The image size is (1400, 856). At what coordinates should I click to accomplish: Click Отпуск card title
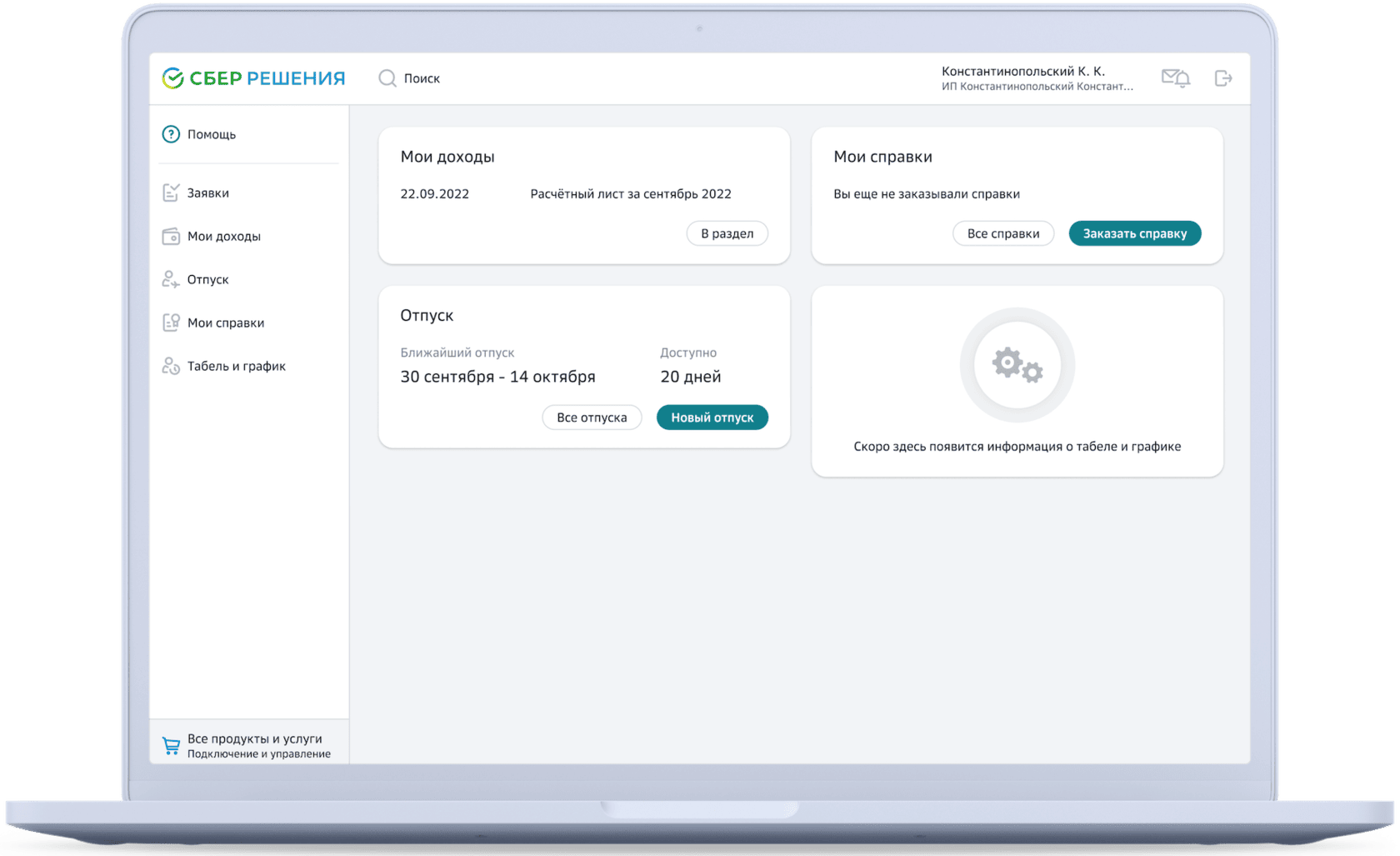tap(426, 316)
